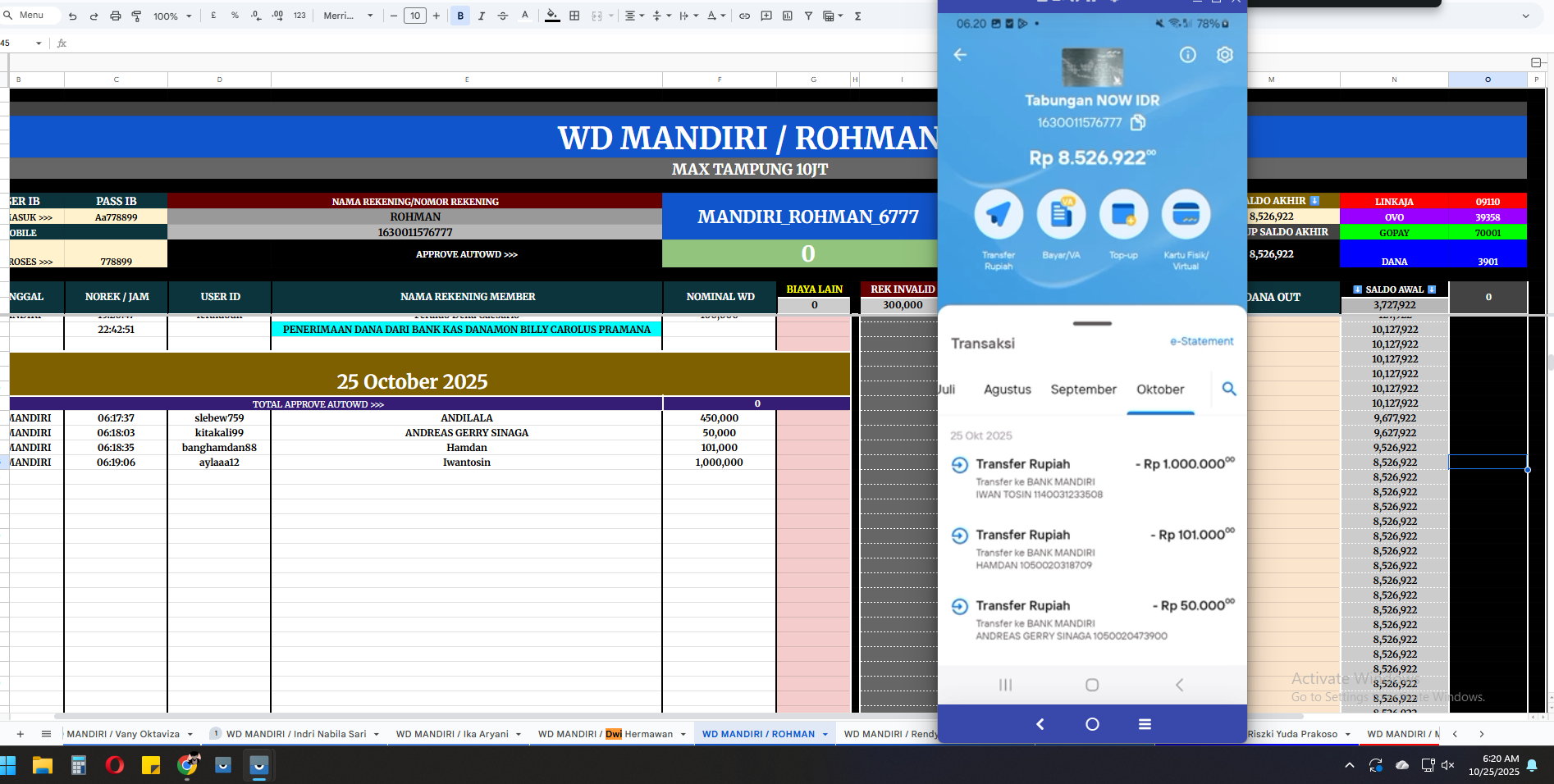Open the more formats 123 menu
This screenshot has height=784, width=1554.
coord(299,16)
